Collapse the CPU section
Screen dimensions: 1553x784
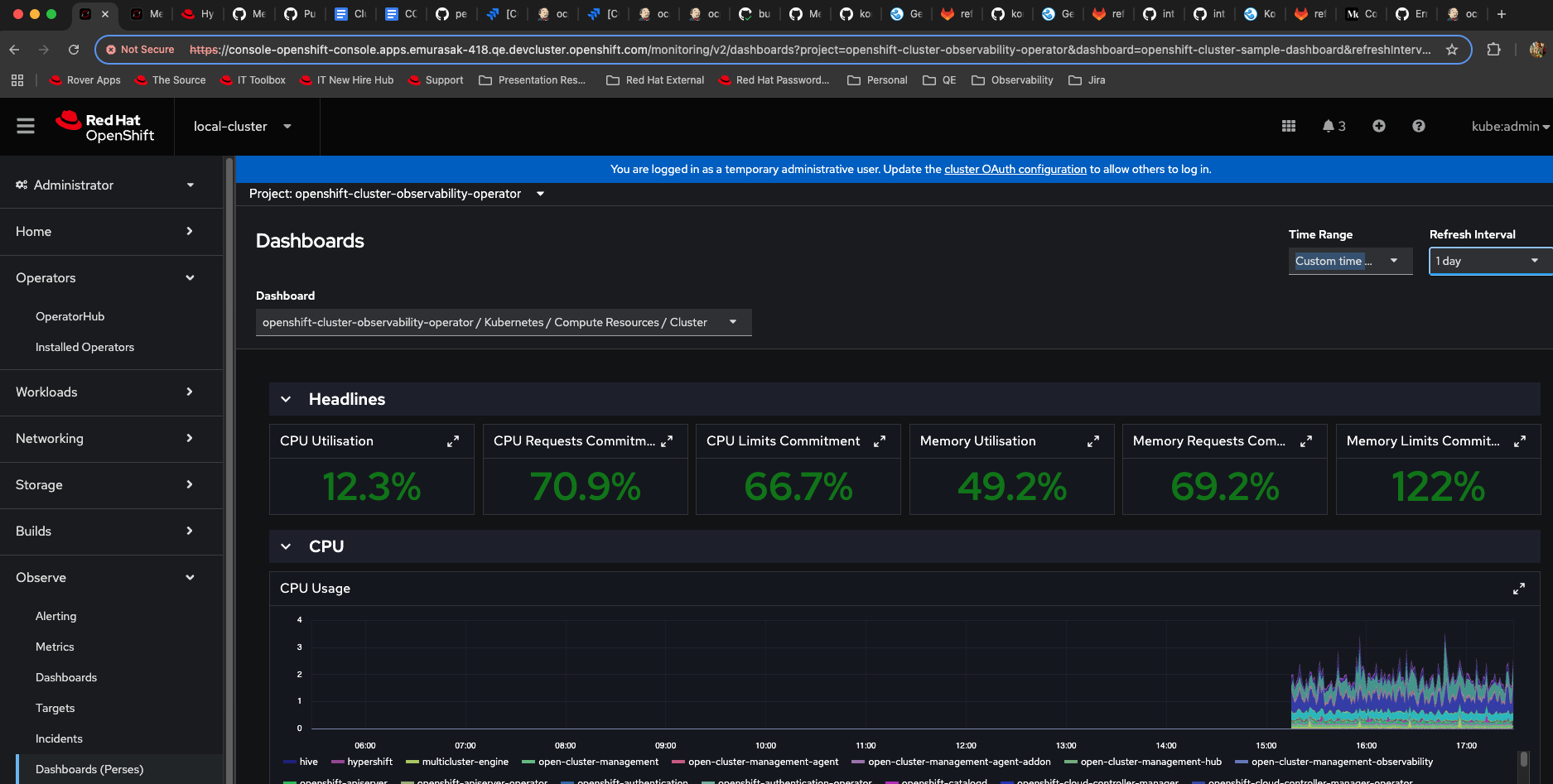[x=286, y=546]
